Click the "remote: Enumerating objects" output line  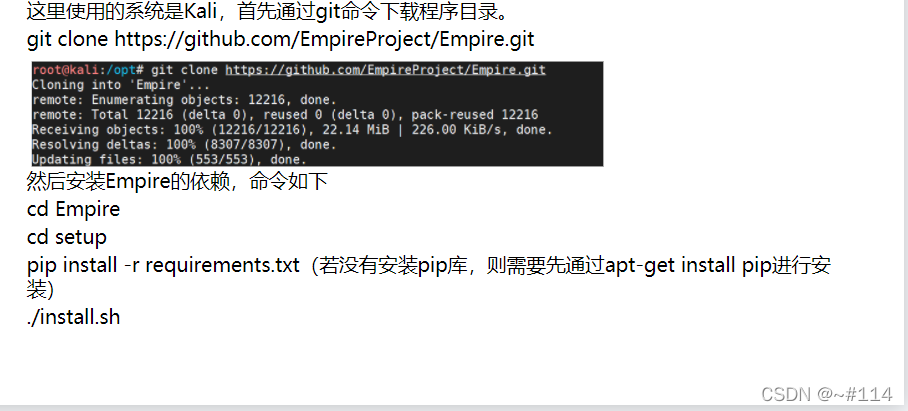(x=184, y=100)
